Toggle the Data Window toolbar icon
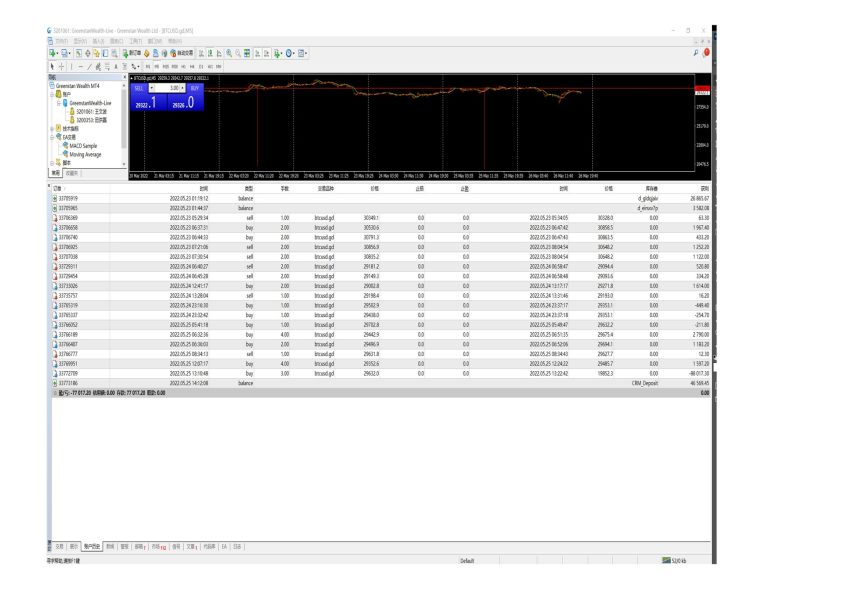Image resolution: width=849 pixels, height=600 pixels. [x=88, y=53]
